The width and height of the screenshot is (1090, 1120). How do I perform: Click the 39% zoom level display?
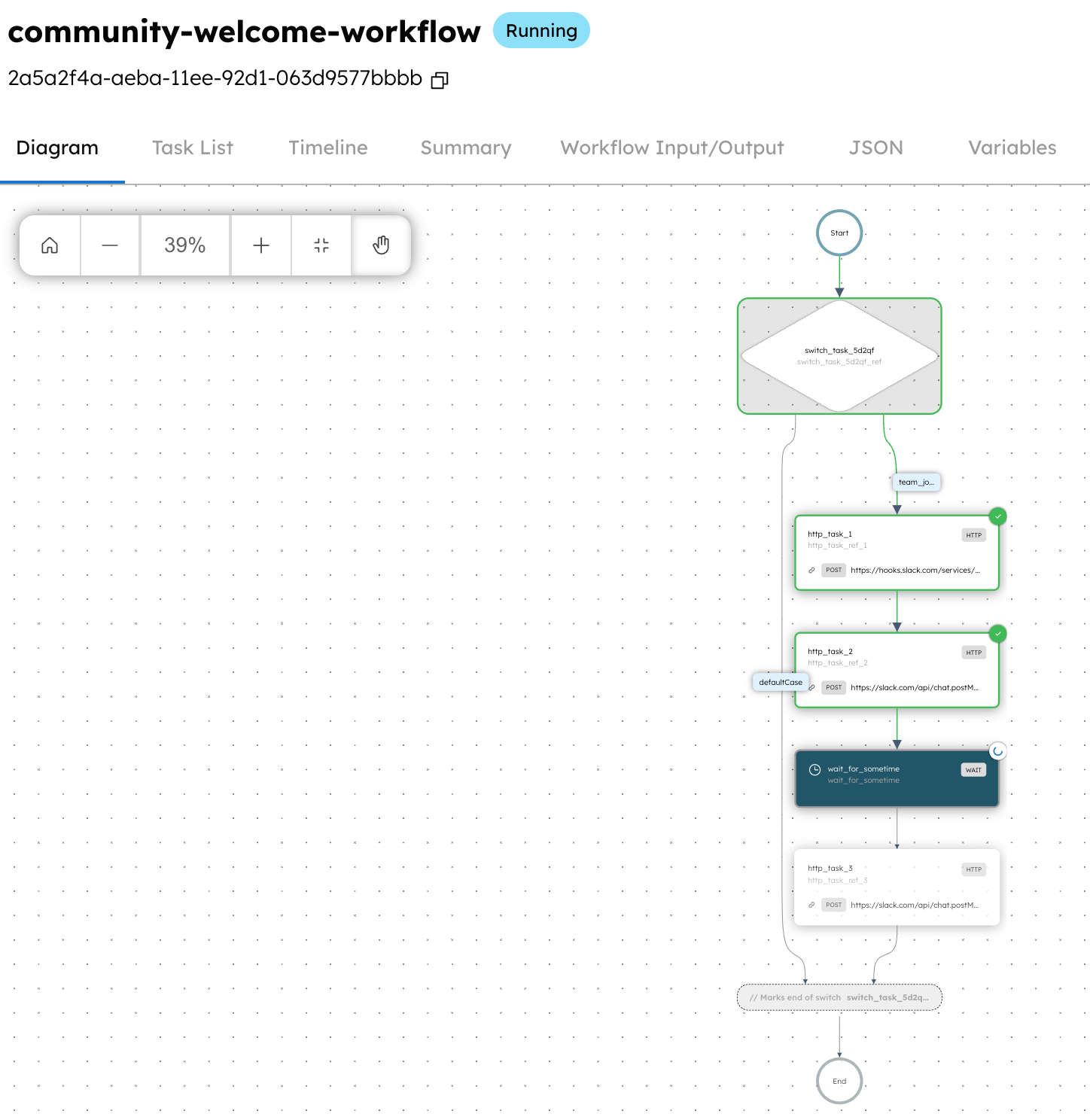click(x=184, y=245)
